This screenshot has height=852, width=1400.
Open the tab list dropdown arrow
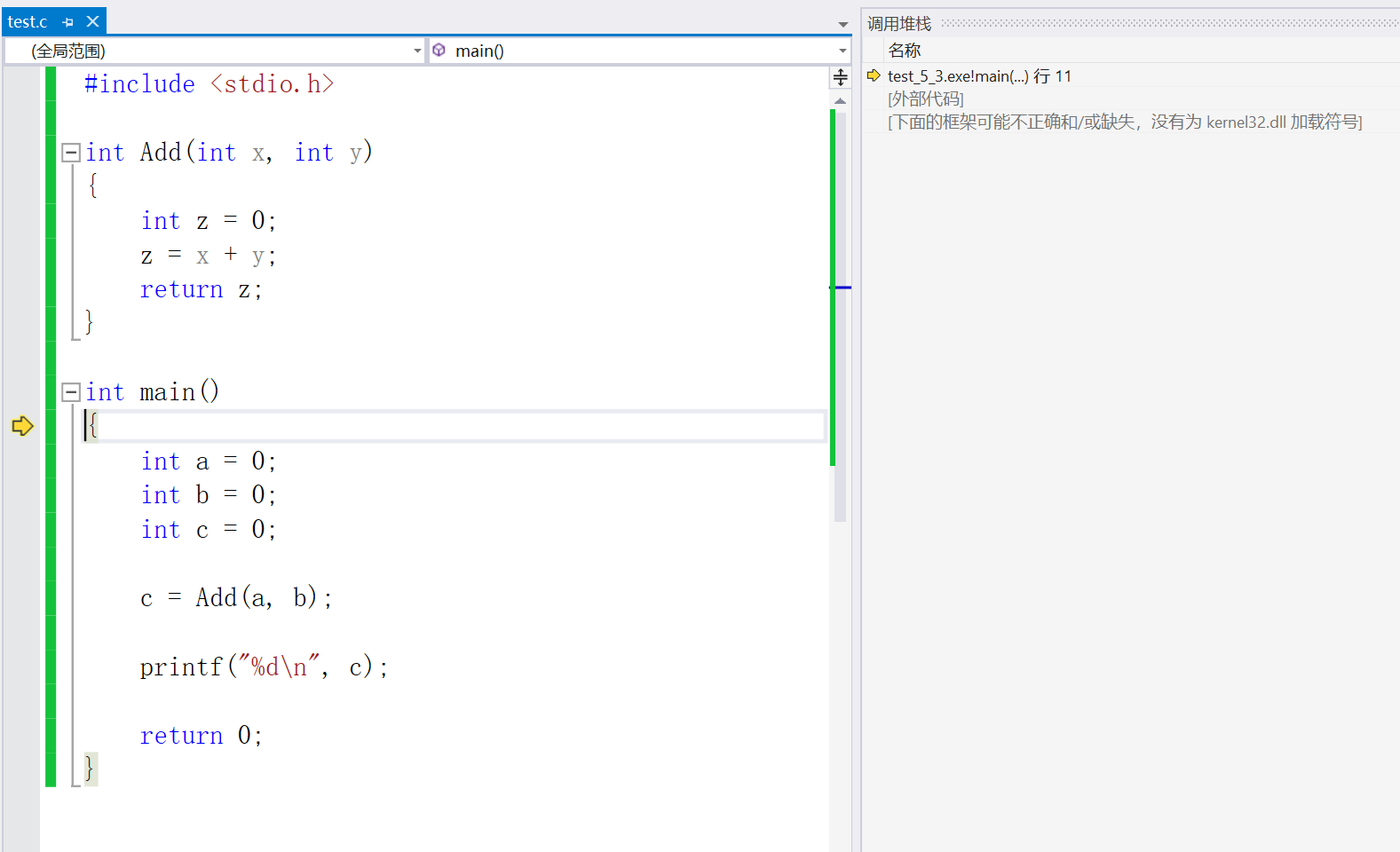tap(842, 24)
